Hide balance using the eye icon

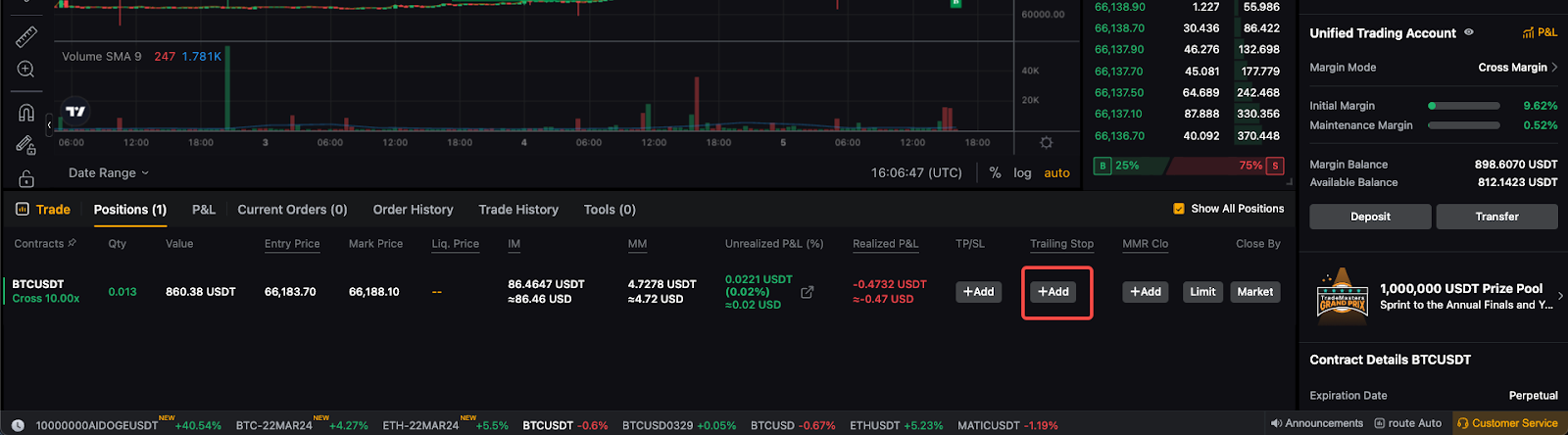tap(1468, 32)
